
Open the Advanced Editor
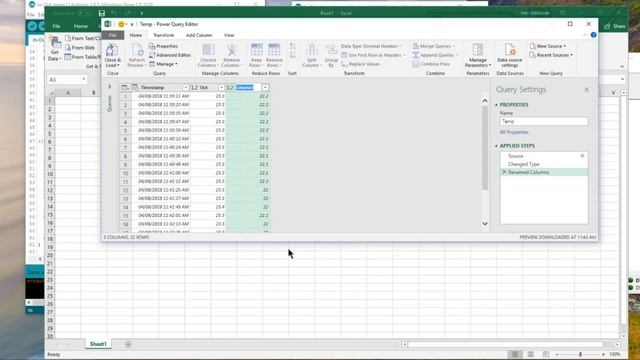[170, 55]
